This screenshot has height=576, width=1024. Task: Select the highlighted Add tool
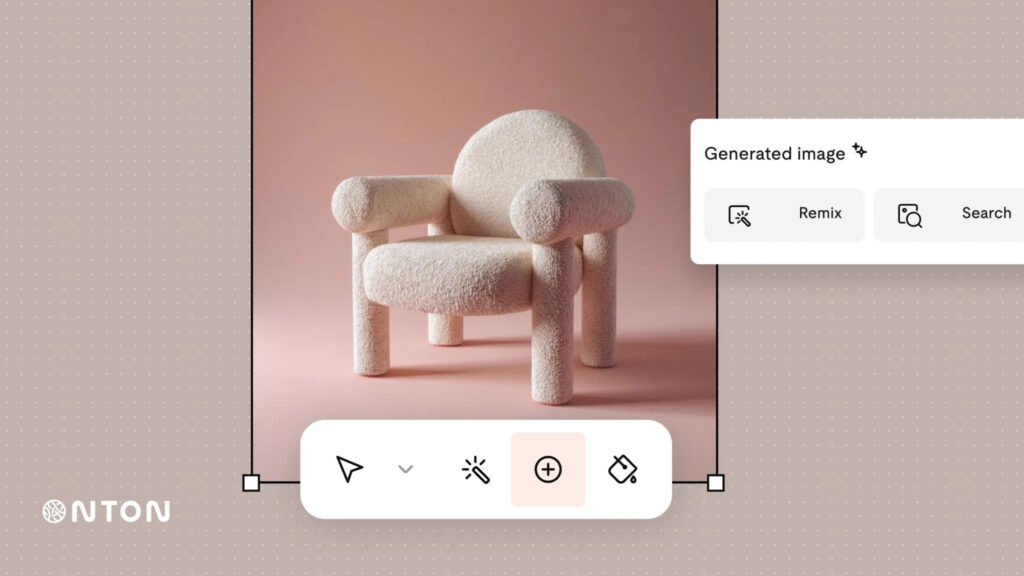click(x=548, y=468)
